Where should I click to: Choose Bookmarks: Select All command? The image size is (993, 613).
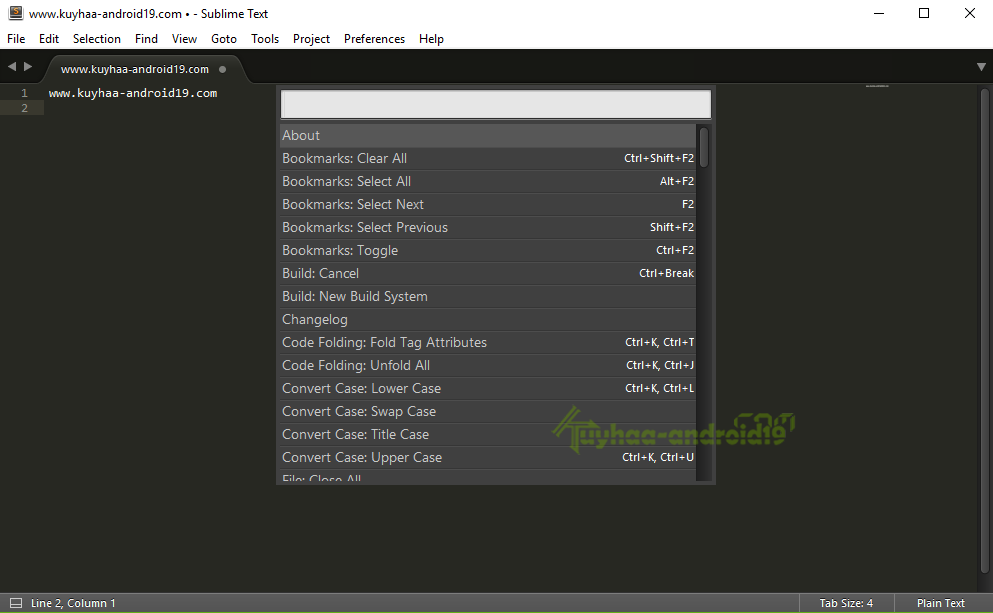(x=488, y=181)
